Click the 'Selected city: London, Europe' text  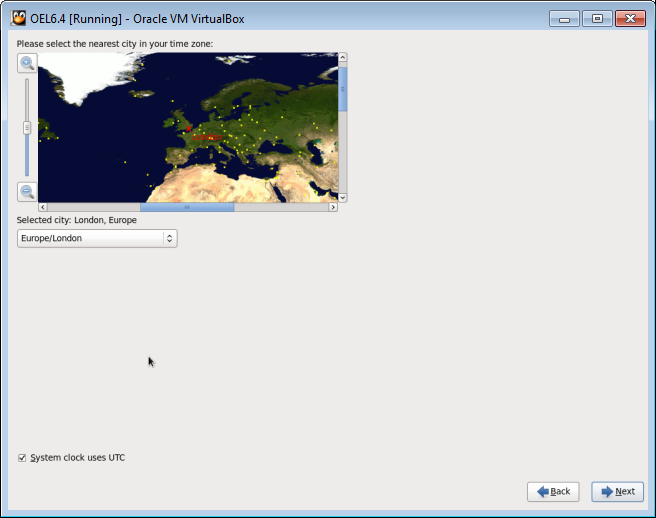(x=77, y=220)
